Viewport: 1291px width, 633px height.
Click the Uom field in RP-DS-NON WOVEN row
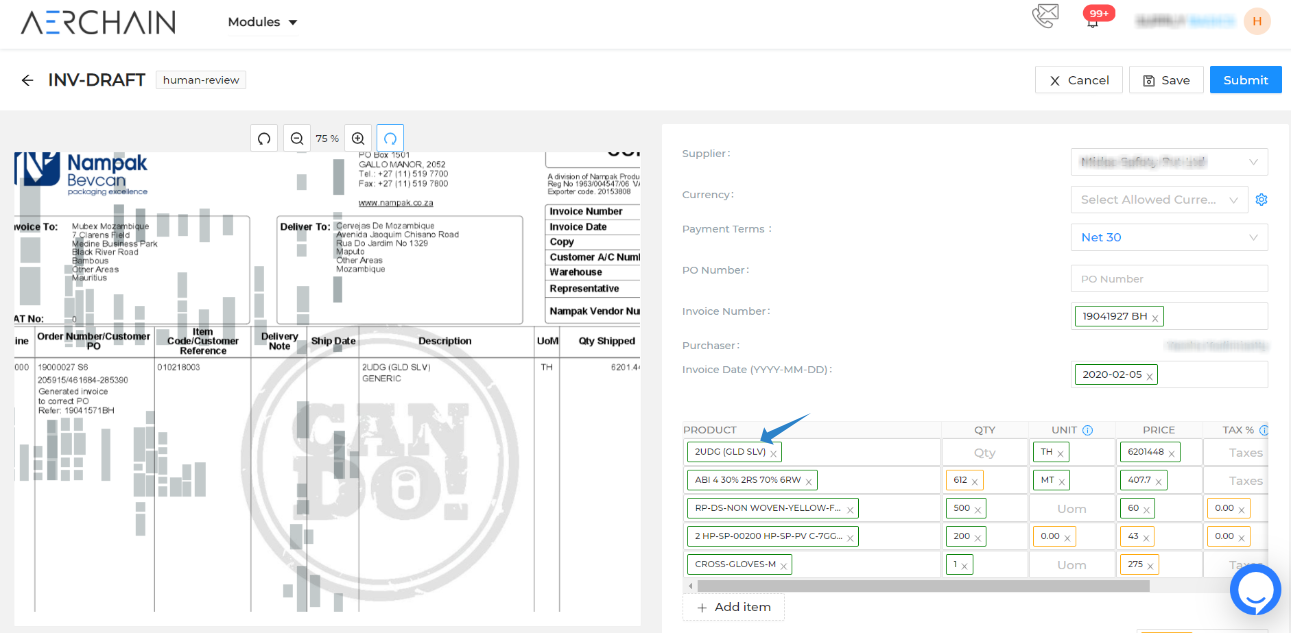[1072, 509]
